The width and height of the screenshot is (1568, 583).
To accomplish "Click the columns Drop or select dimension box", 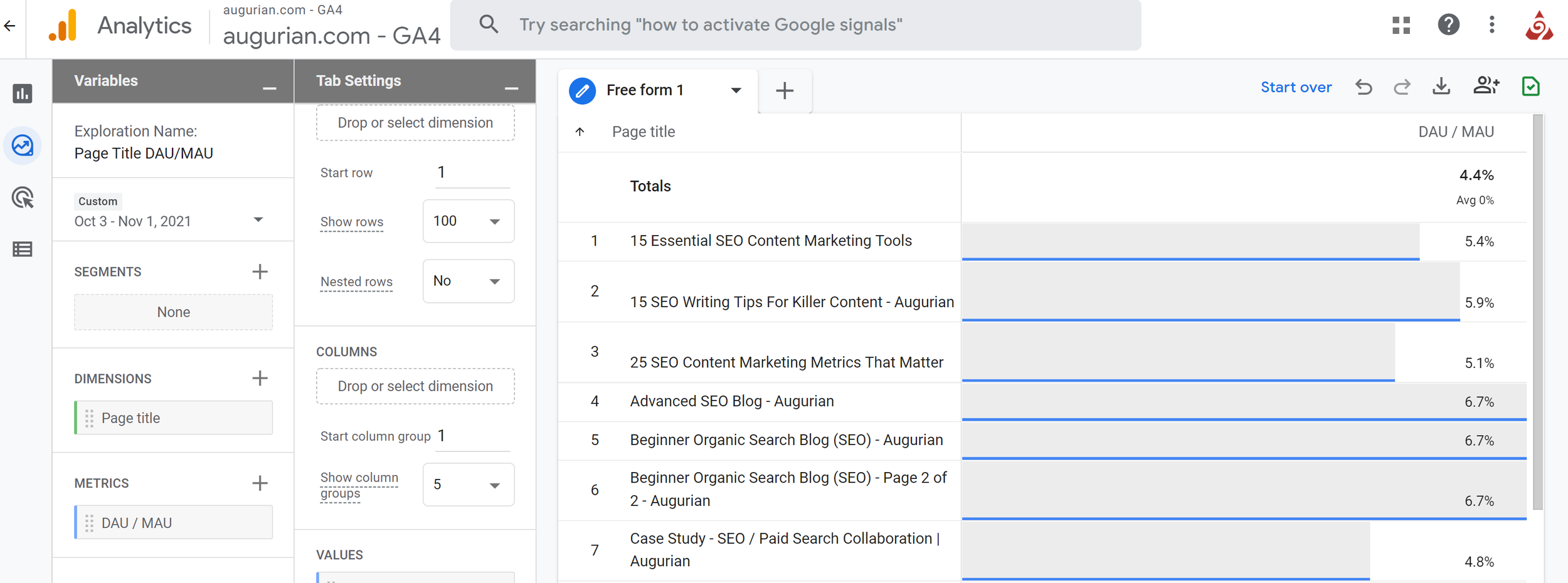I will [x=415, y=386].
